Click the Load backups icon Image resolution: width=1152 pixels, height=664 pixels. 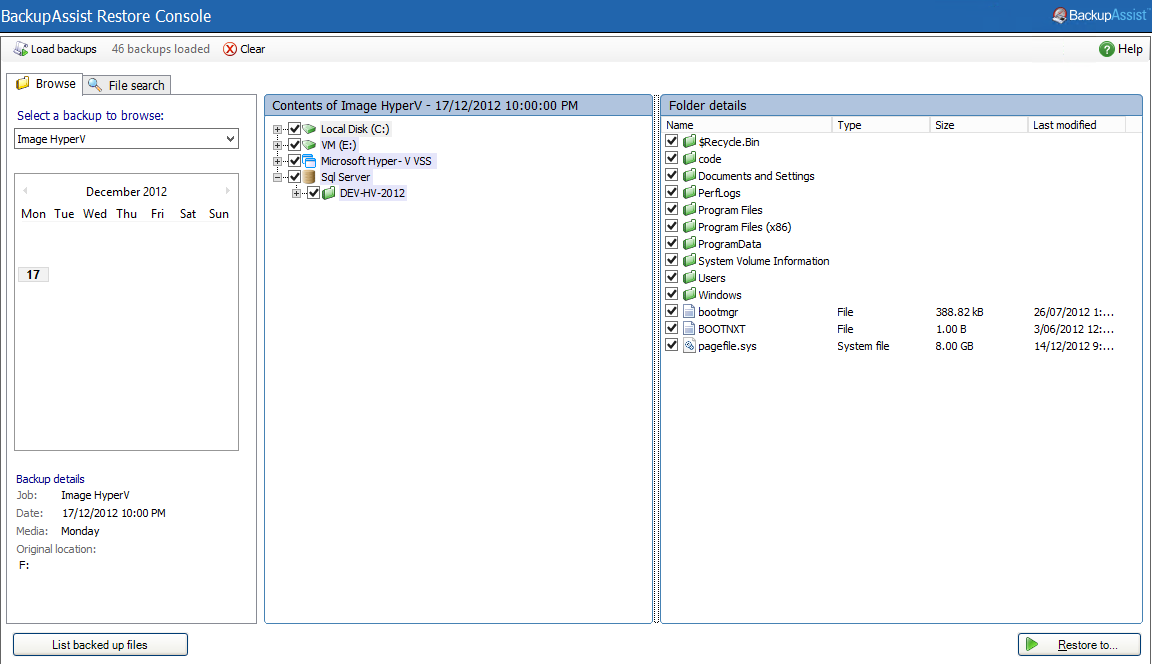[x=20, y=49]
